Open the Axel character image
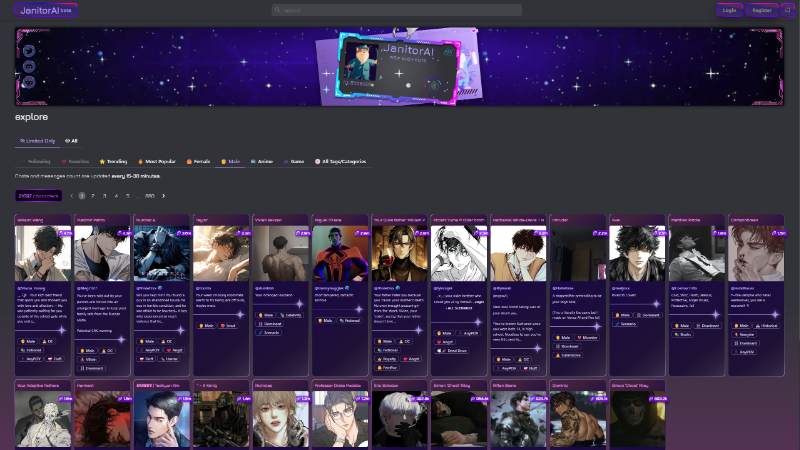800x450 pixels. coord(637,254)
